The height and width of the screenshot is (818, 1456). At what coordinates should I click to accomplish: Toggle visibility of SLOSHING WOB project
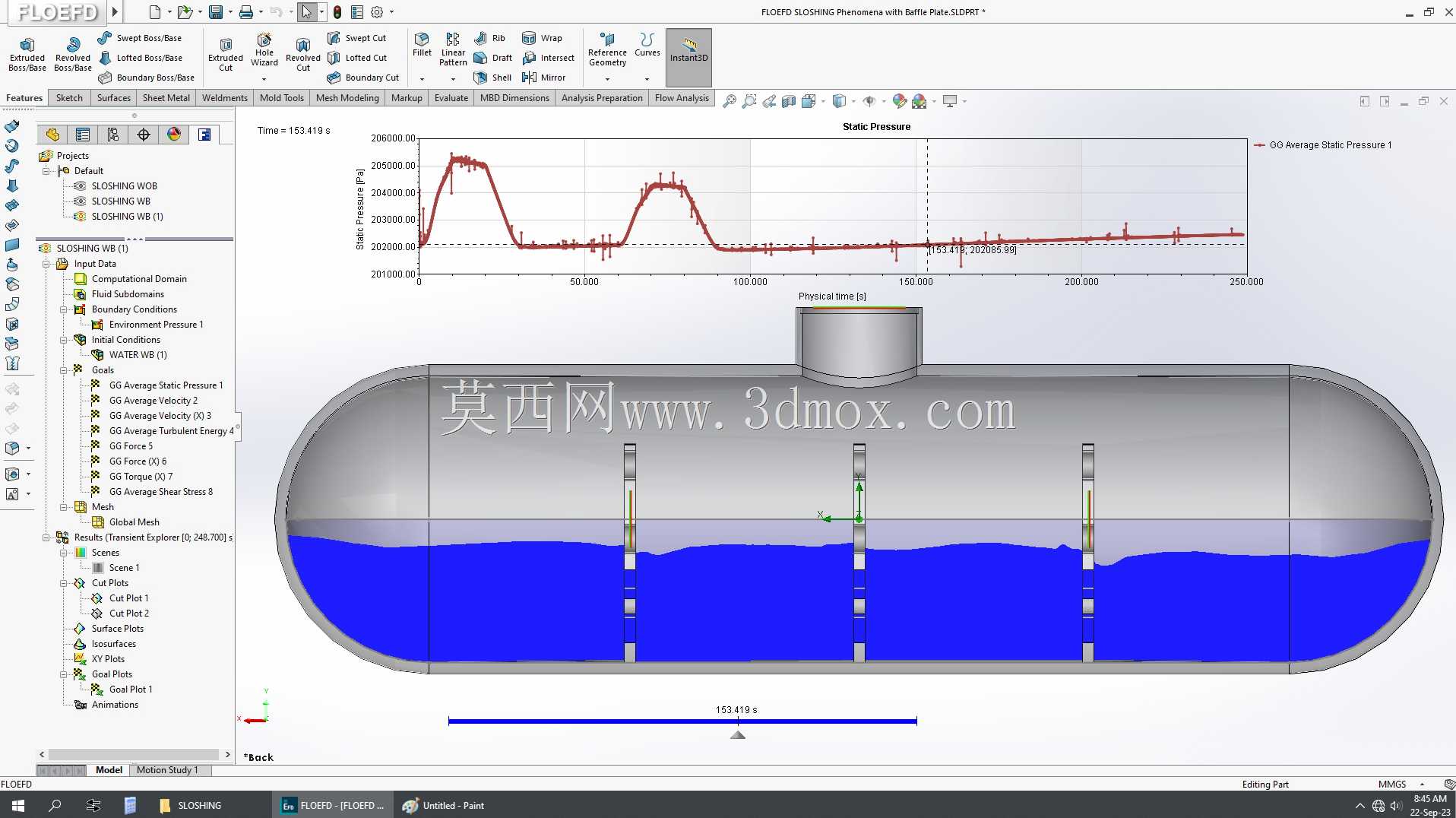(80, 186)
